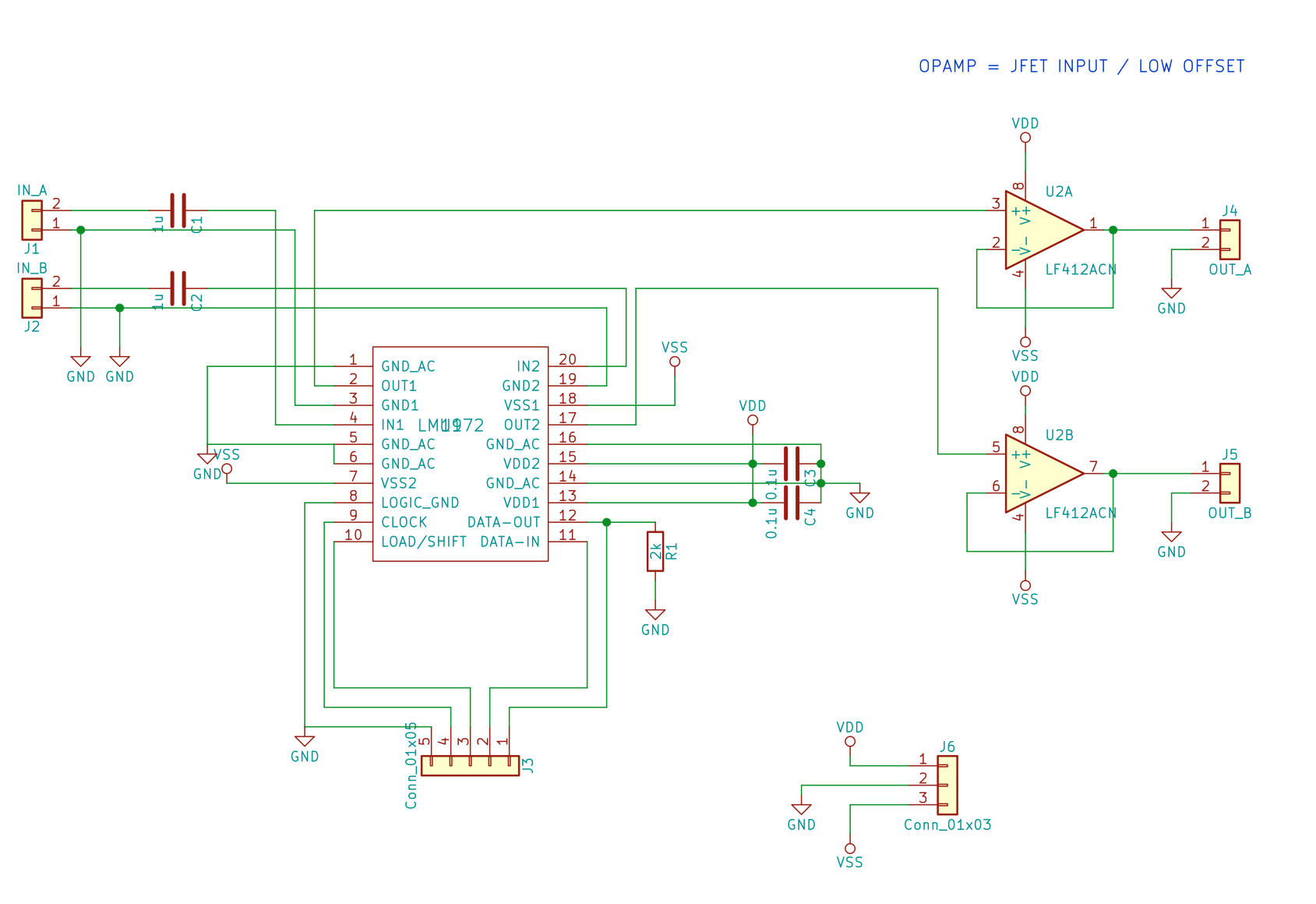Click the wire junction at U2A output

pos(1113,230)
